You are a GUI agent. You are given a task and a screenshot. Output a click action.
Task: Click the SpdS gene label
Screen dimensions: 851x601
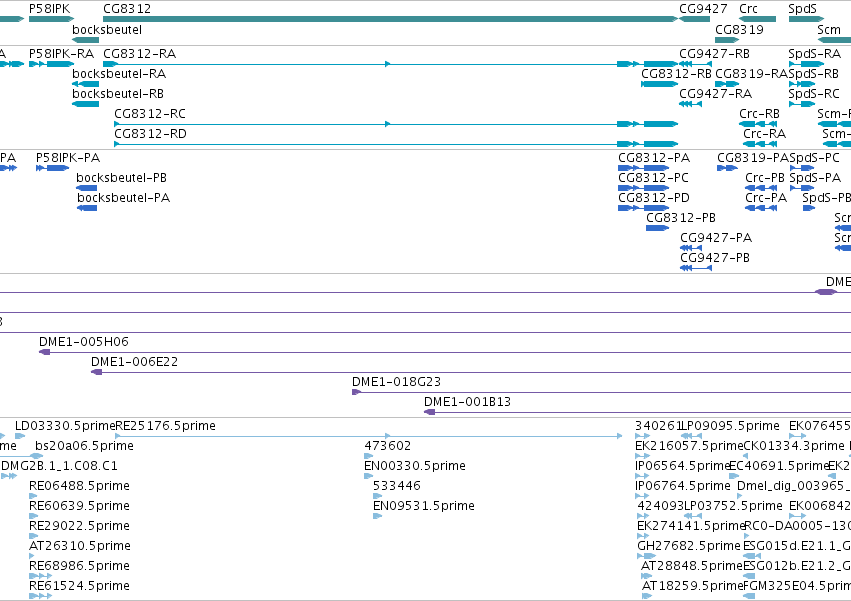tap(802, 9)
